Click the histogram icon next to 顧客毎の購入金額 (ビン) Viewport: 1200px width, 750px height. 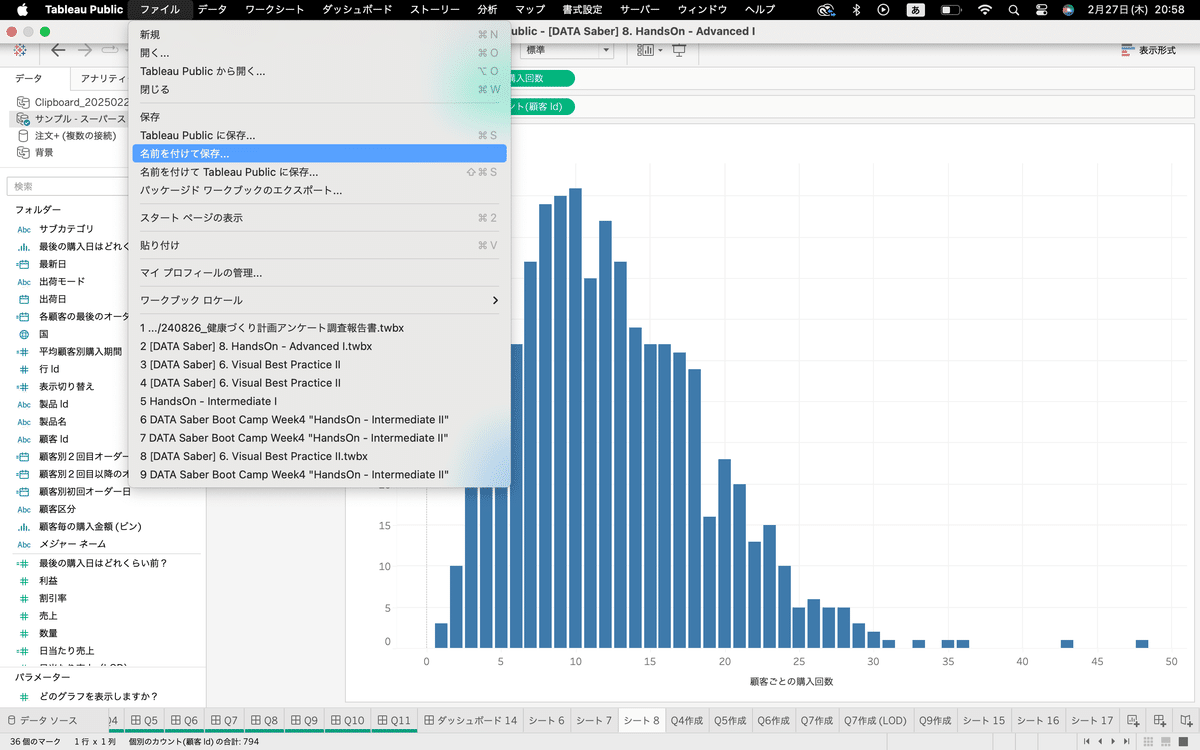point(24,526)
